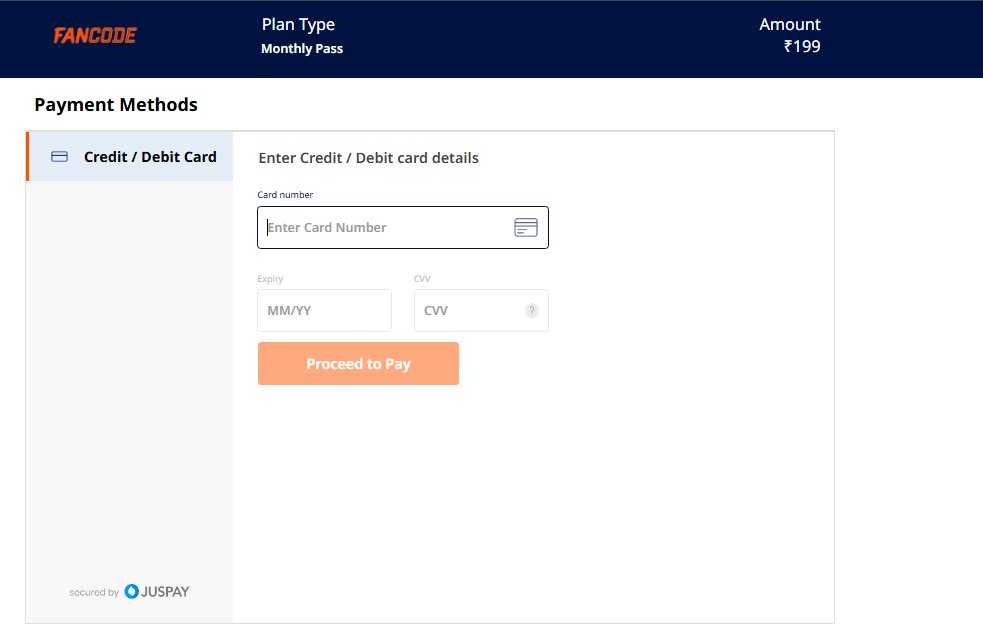The height and width of the screenshot is (627, 983).
Task: Click the CVV help question mark icon
Action: coord(532,310)
